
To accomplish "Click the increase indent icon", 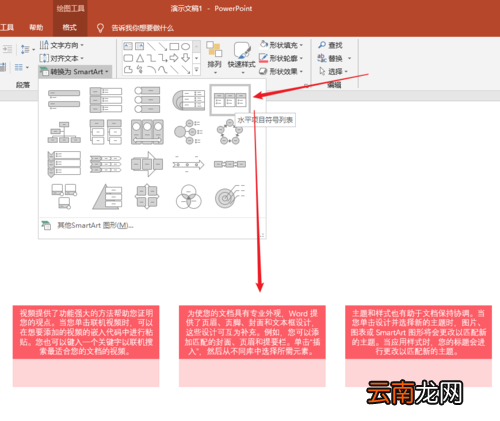I will coord(7,49).
